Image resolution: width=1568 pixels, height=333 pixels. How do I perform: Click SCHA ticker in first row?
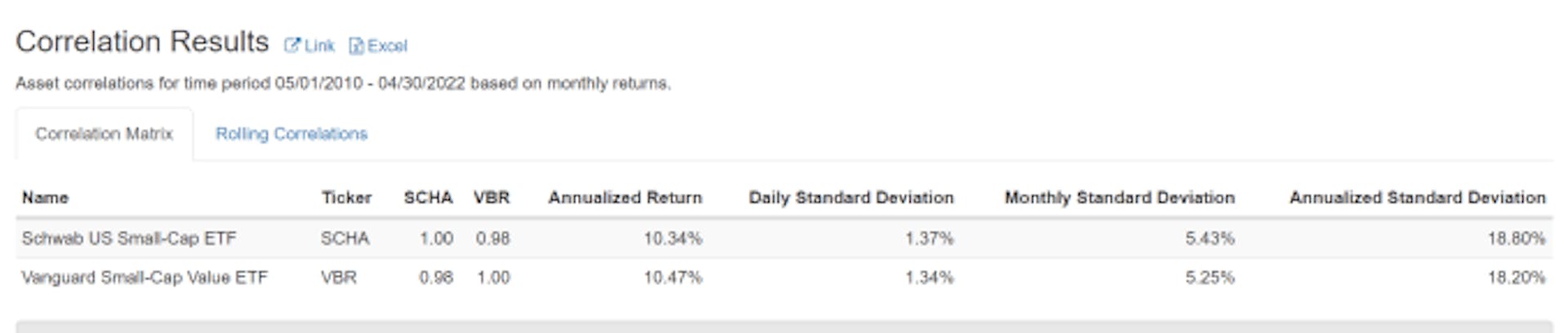(345, 238)
